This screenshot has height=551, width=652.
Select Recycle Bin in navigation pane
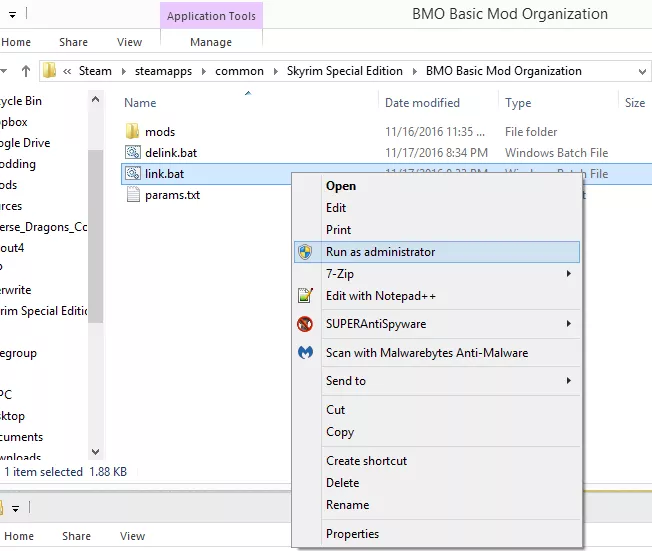click(21, 101)
